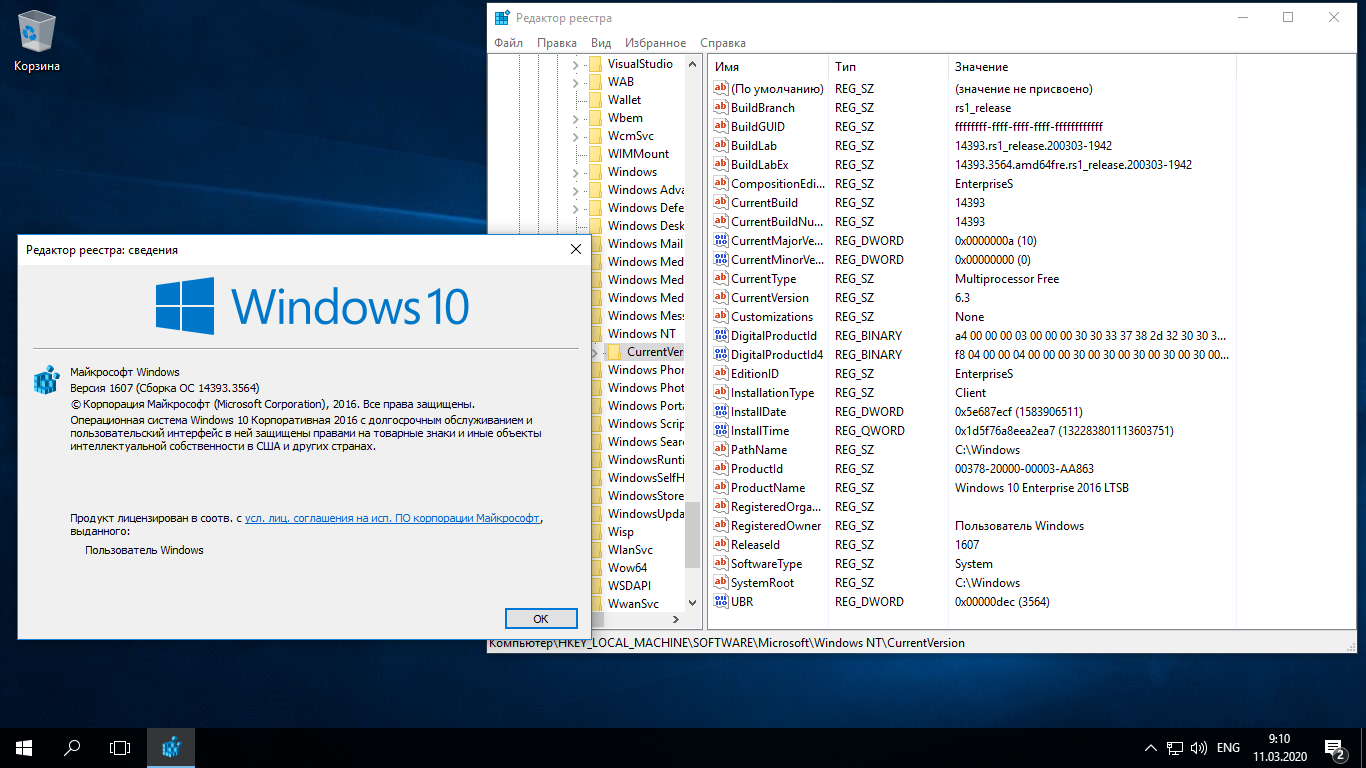Activate Registry Editor taskbar icon

point(171,747)
